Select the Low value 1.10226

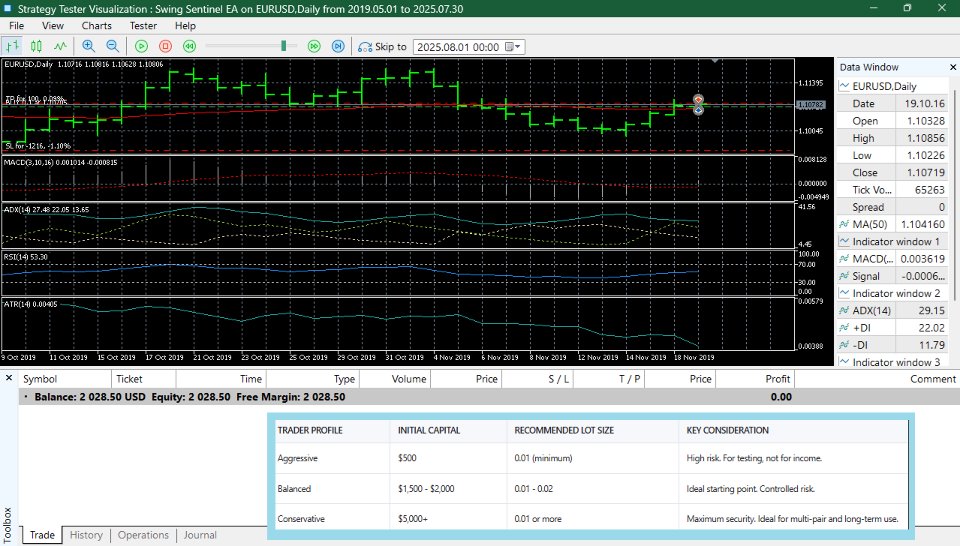tap(926, 155)
